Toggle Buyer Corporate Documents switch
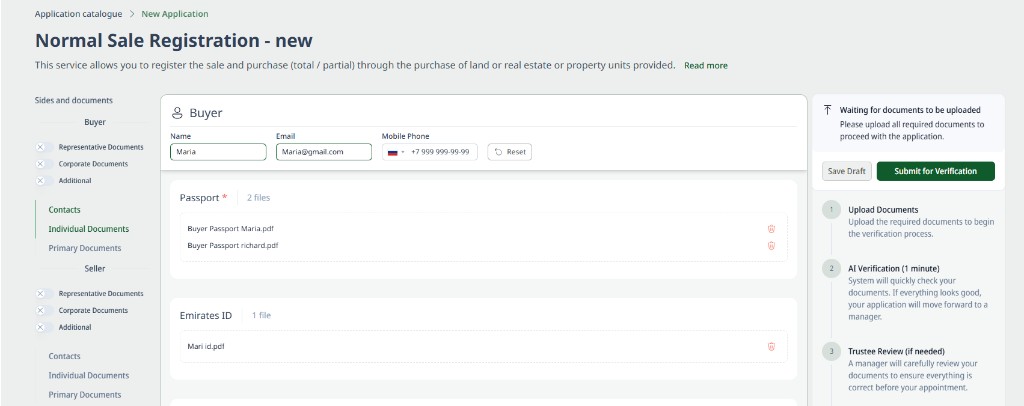This screenshot has width=1024, height=406. click(x=44, y=164)
